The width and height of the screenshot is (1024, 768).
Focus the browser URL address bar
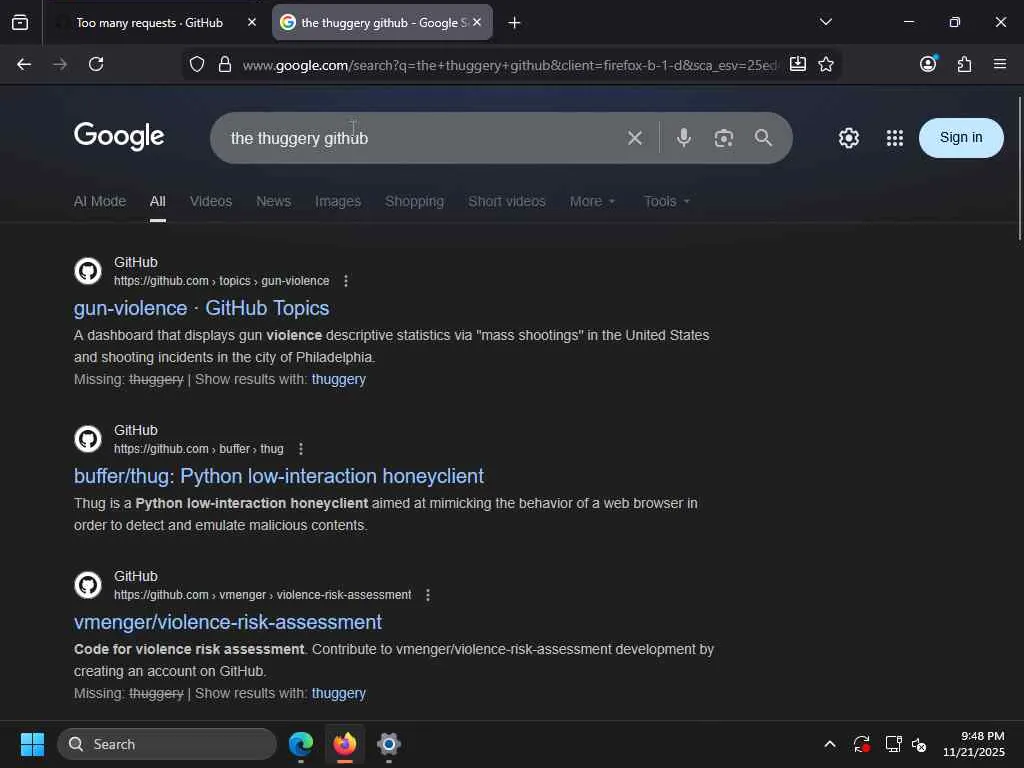point(509,65)
